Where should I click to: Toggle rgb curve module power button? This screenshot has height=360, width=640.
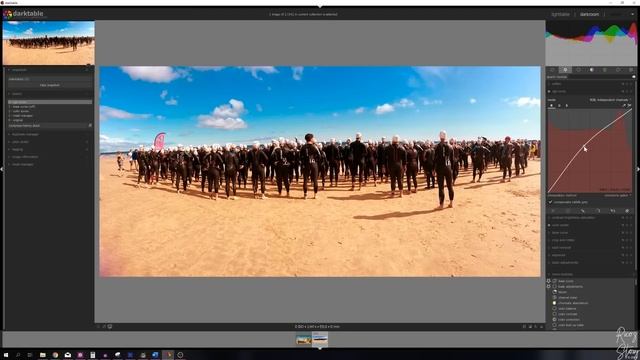coord(549,91)
